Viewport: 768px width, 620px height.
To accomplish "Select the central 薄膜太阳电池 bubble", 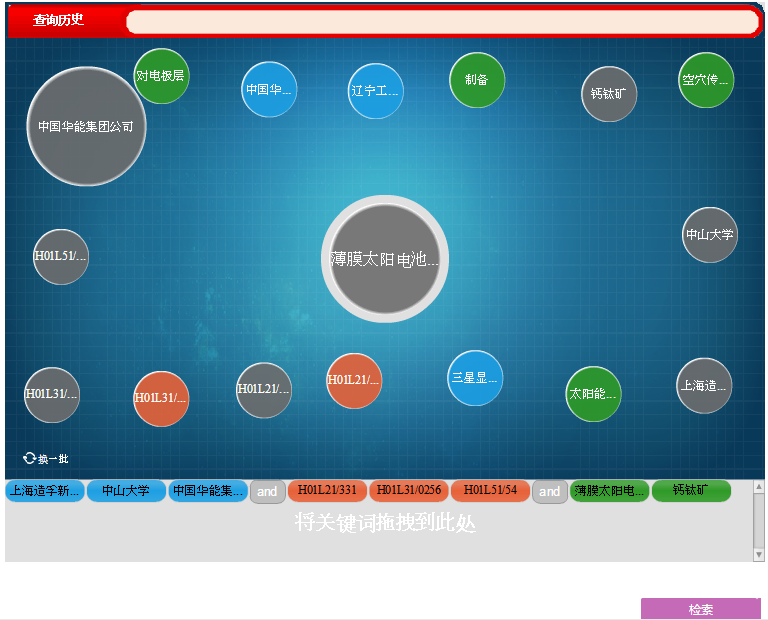I will (x=385, y=259).
